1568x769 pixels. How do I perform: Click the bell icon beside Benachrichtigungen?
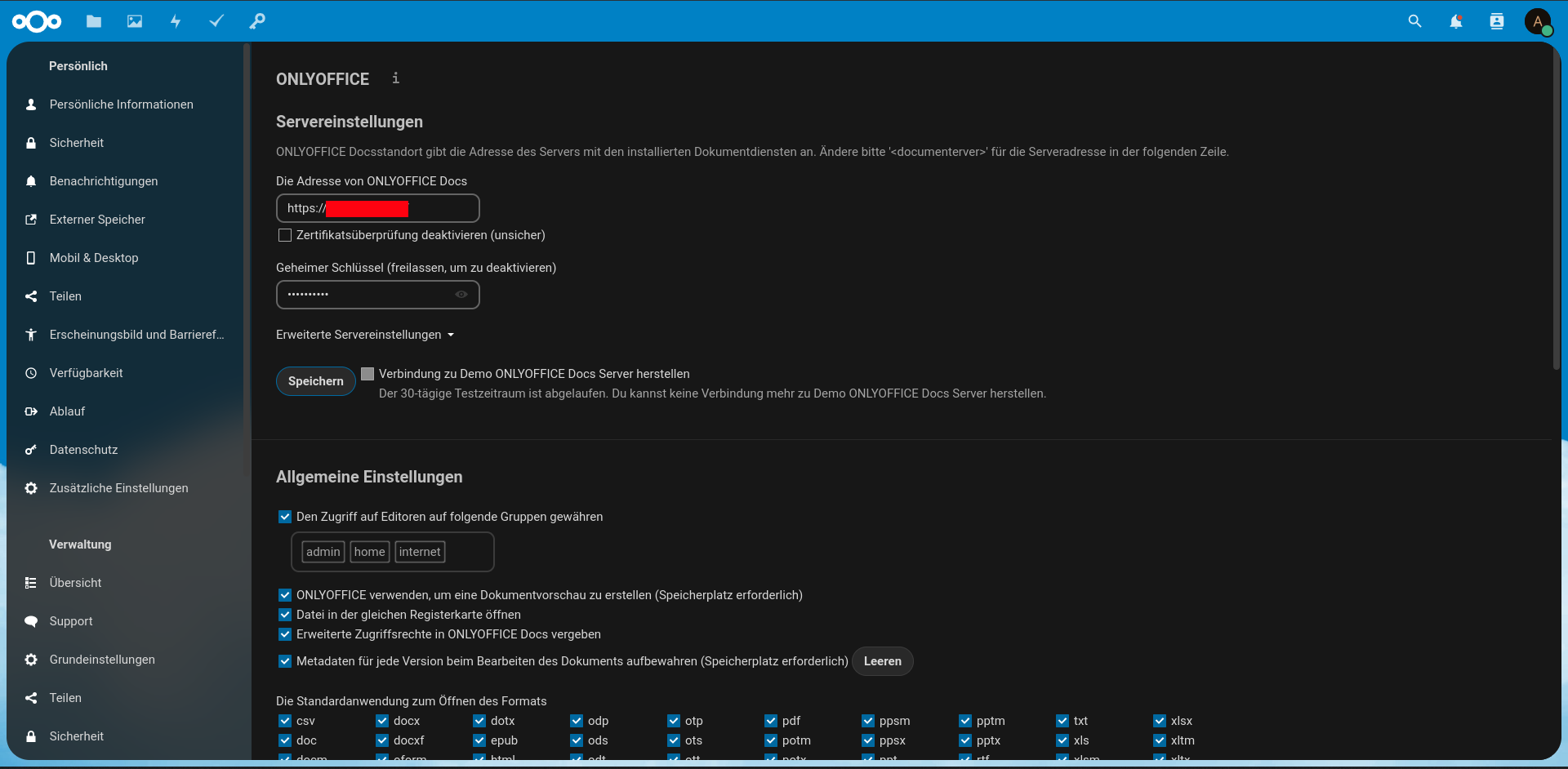[31, 181]
